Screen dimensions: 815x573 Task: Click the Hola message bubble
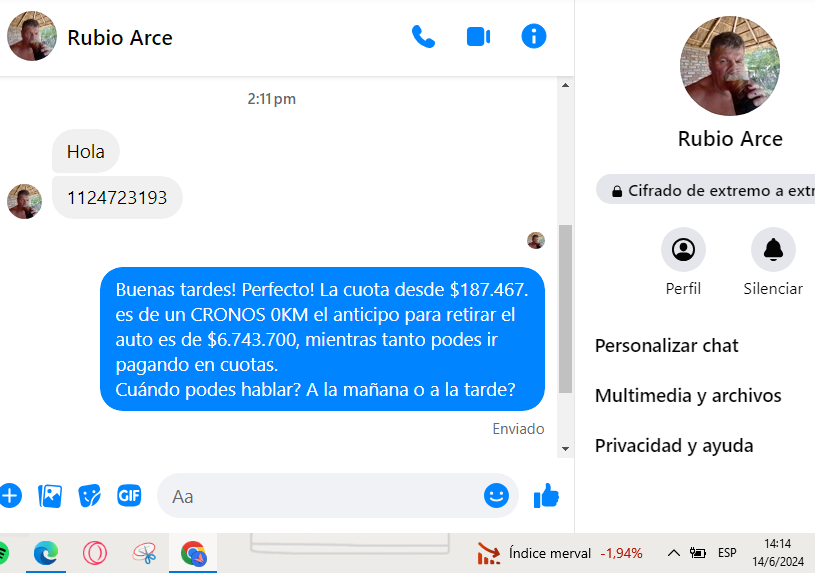[86, 151]
